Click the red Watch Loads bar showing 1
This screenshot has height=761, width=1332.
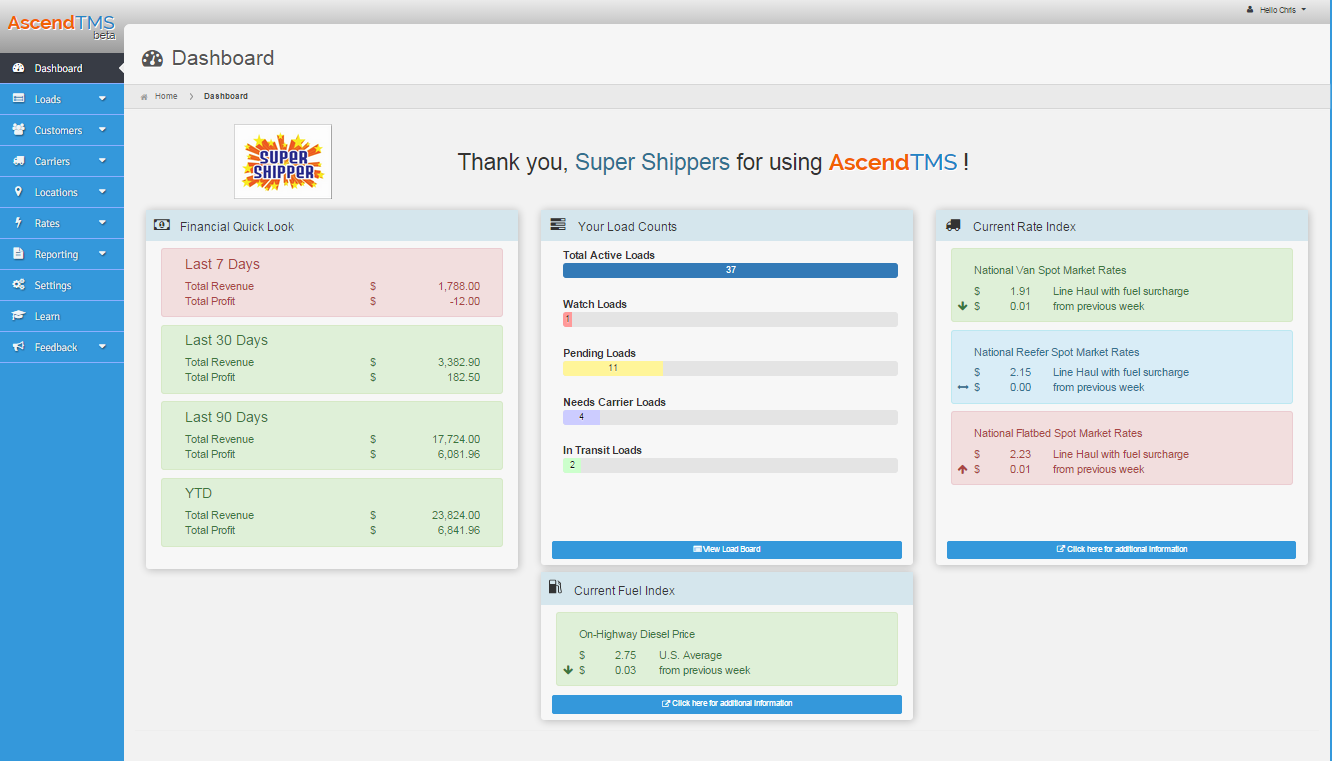568,319
